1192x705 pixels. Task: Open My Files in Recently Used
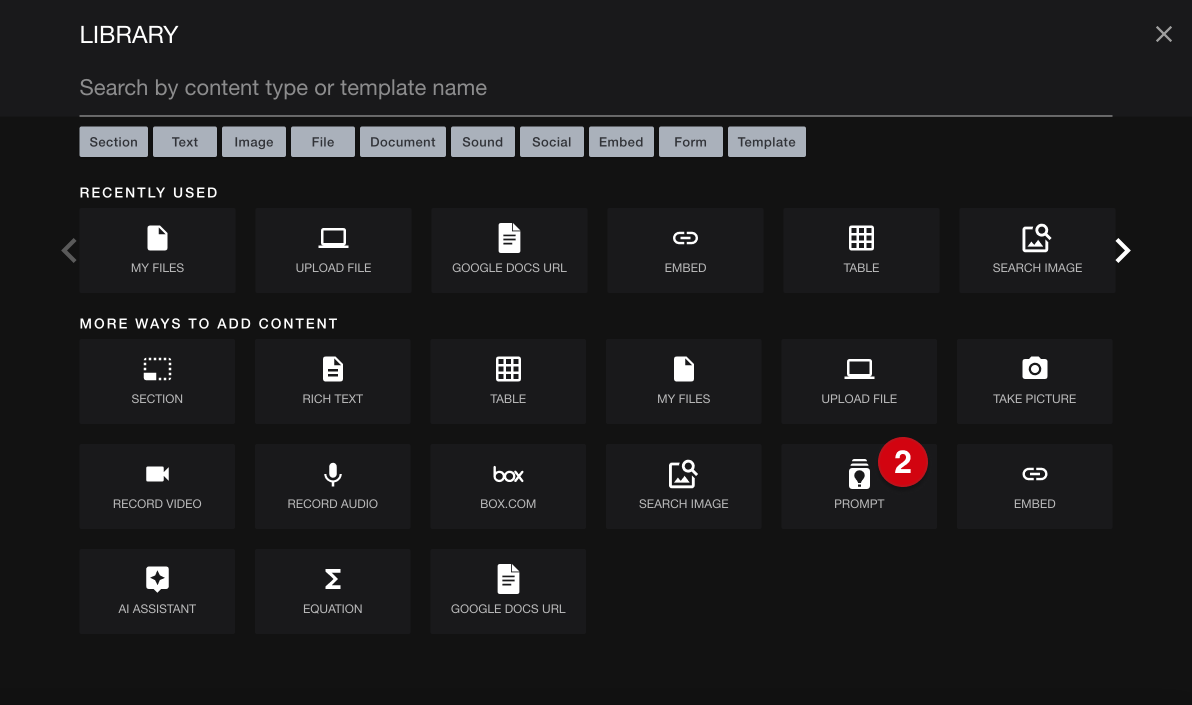point(157,250)
